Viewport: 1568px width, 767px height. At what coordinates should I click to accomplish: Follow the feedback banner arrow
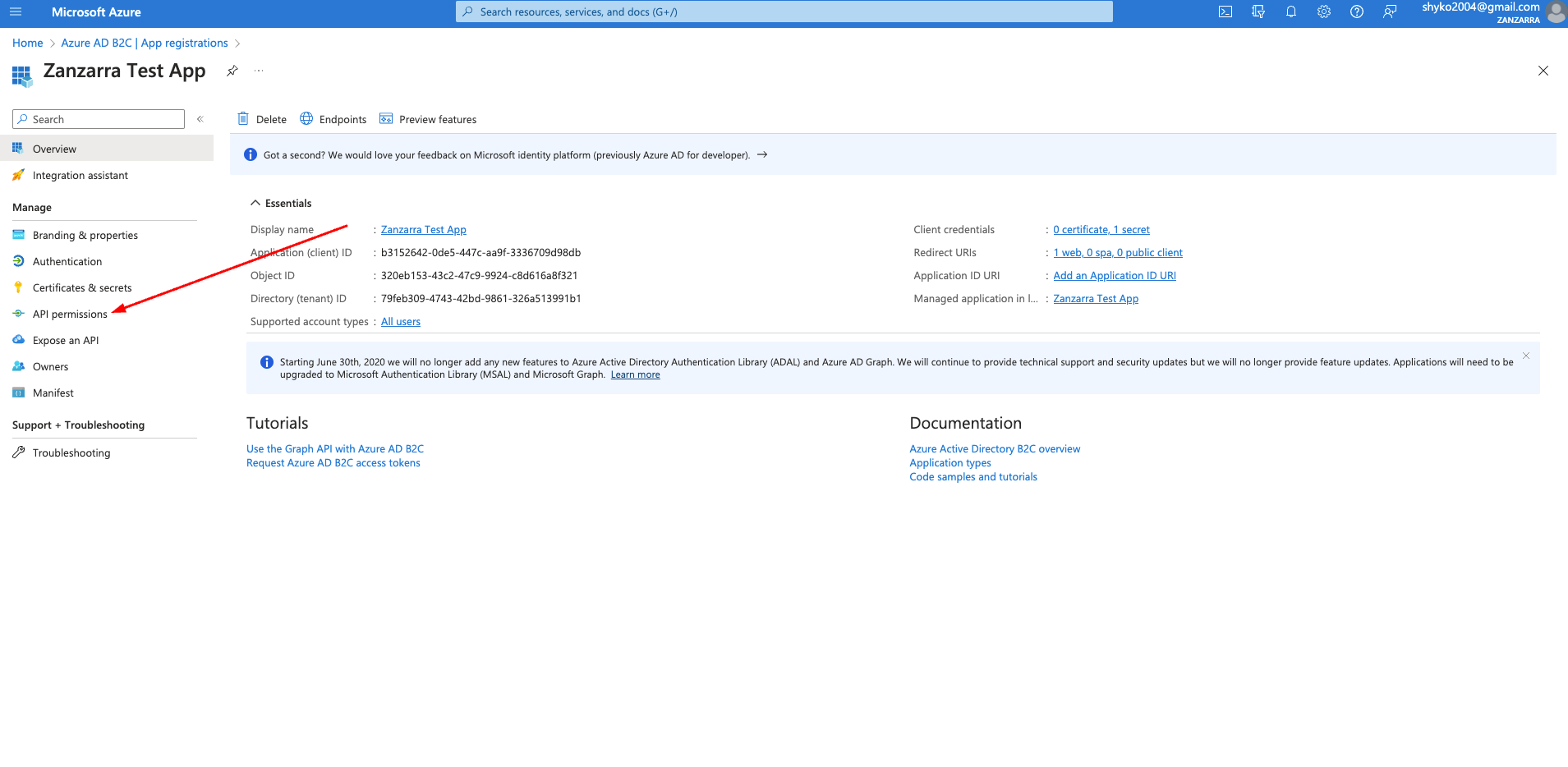pos(762,154)
